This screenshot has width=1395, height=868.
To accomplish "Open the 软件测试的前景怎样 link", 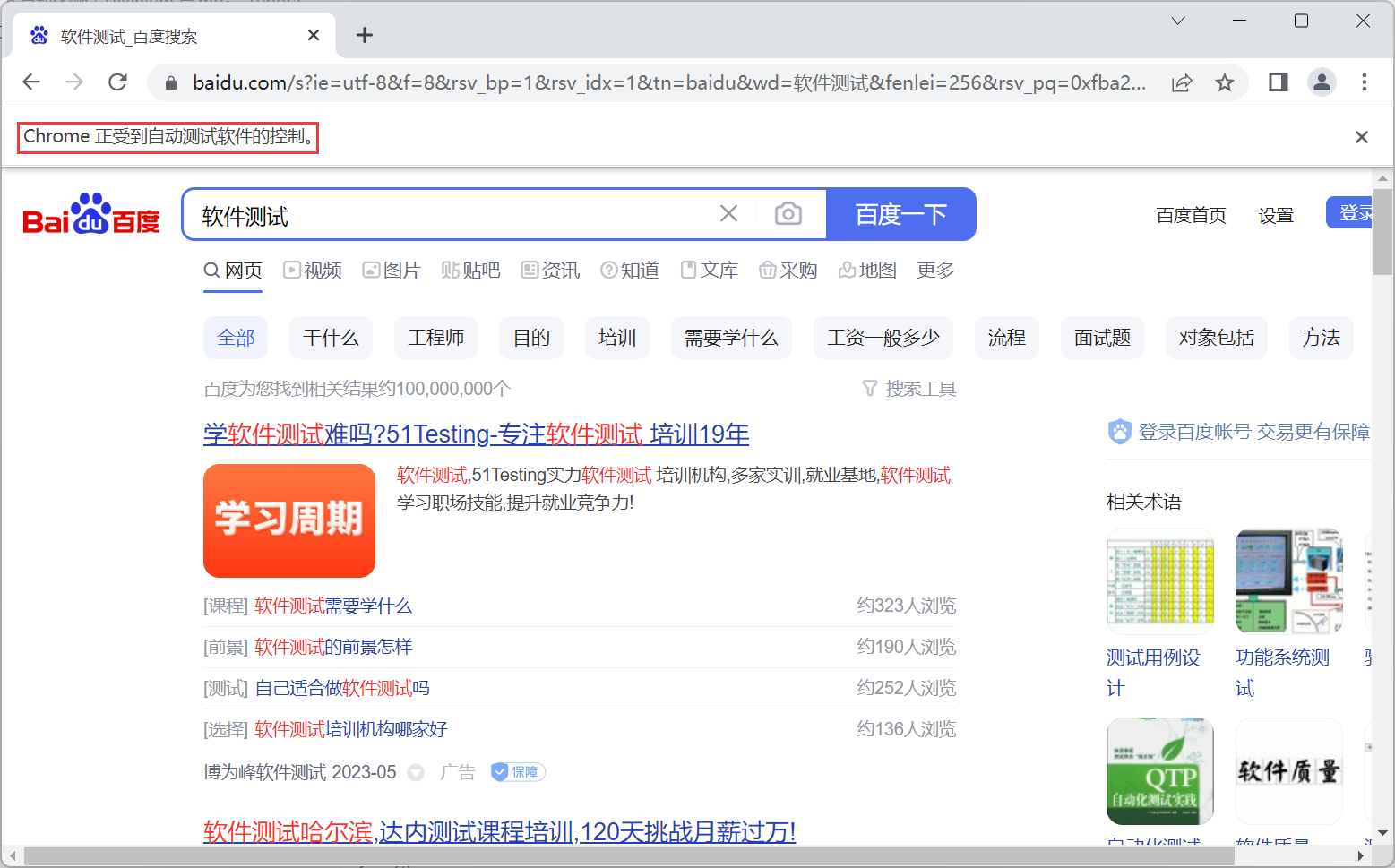I will coord(333,647).
